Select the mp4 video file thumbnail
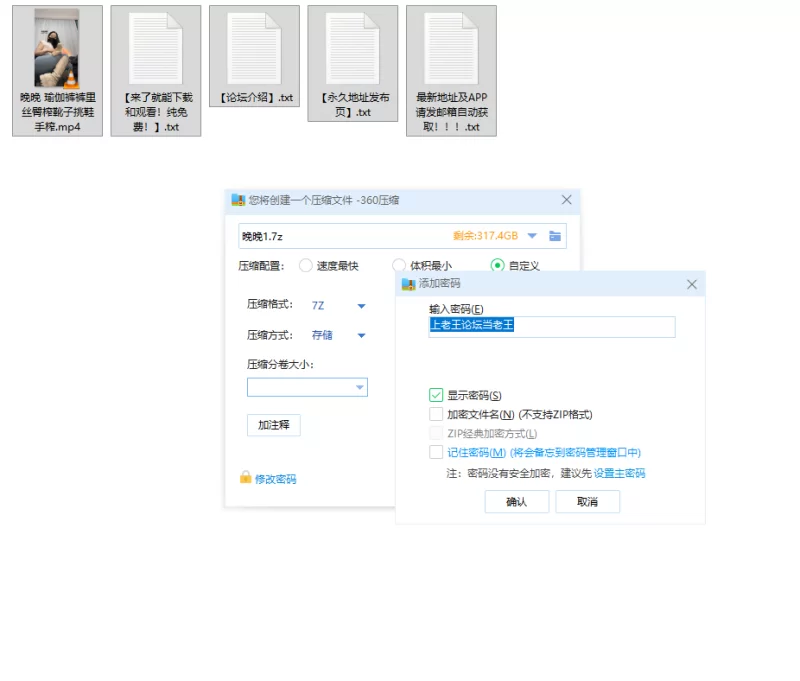This screenshot has width=800, height=681. pyautogui.click(x=57, y=49)
